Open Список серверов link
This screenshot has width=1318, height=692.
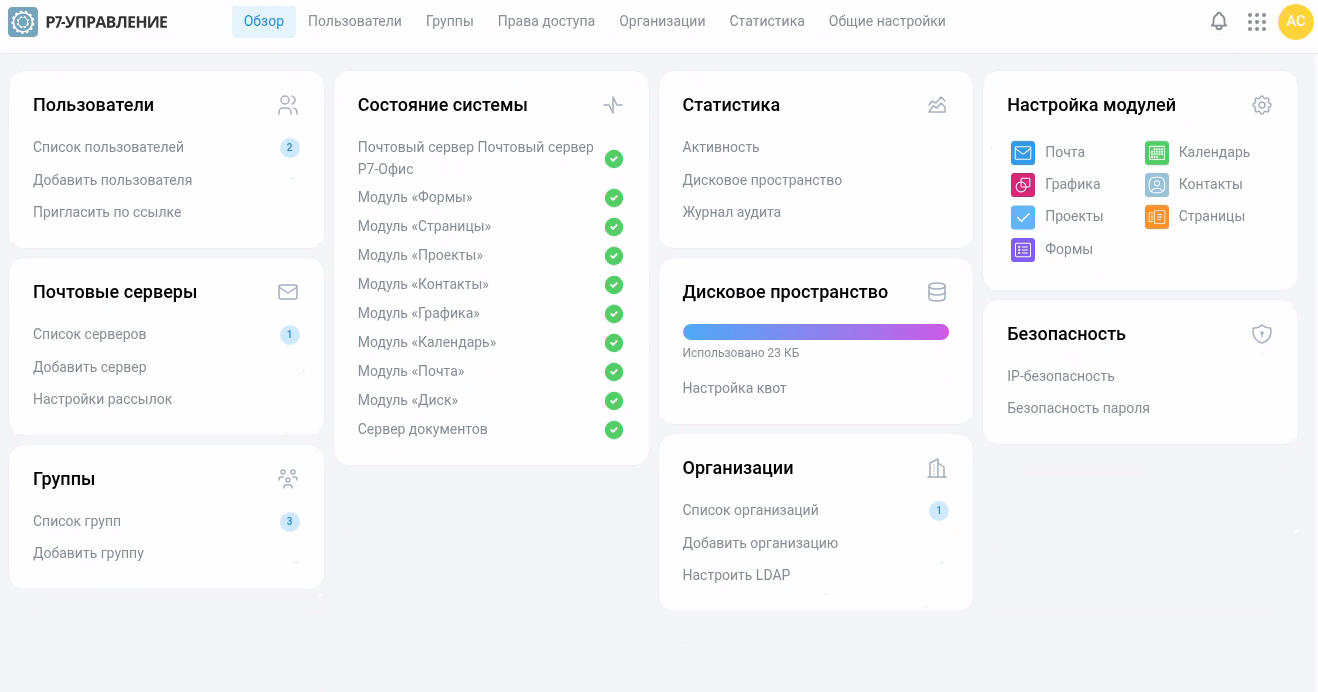[90, 334]
